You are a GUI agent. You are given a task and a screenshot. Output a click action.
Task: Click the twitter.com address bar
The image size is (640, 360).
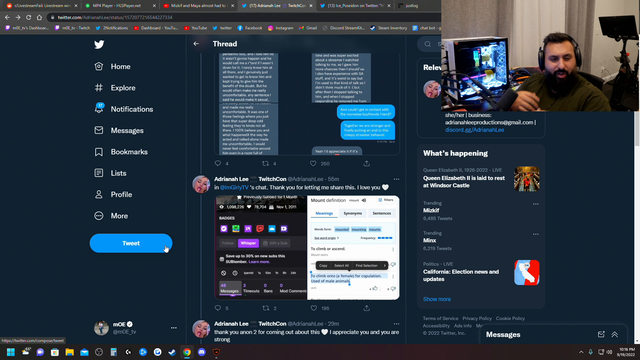tap(245, 18)
